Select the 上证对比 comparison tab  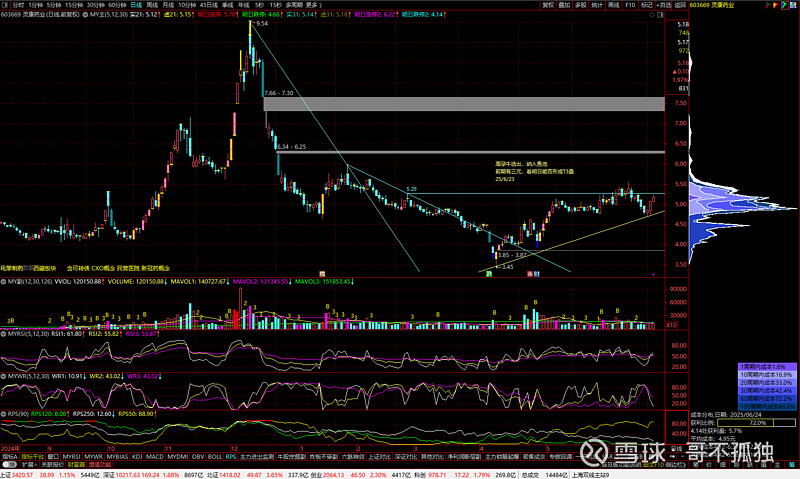pos(380,457)
